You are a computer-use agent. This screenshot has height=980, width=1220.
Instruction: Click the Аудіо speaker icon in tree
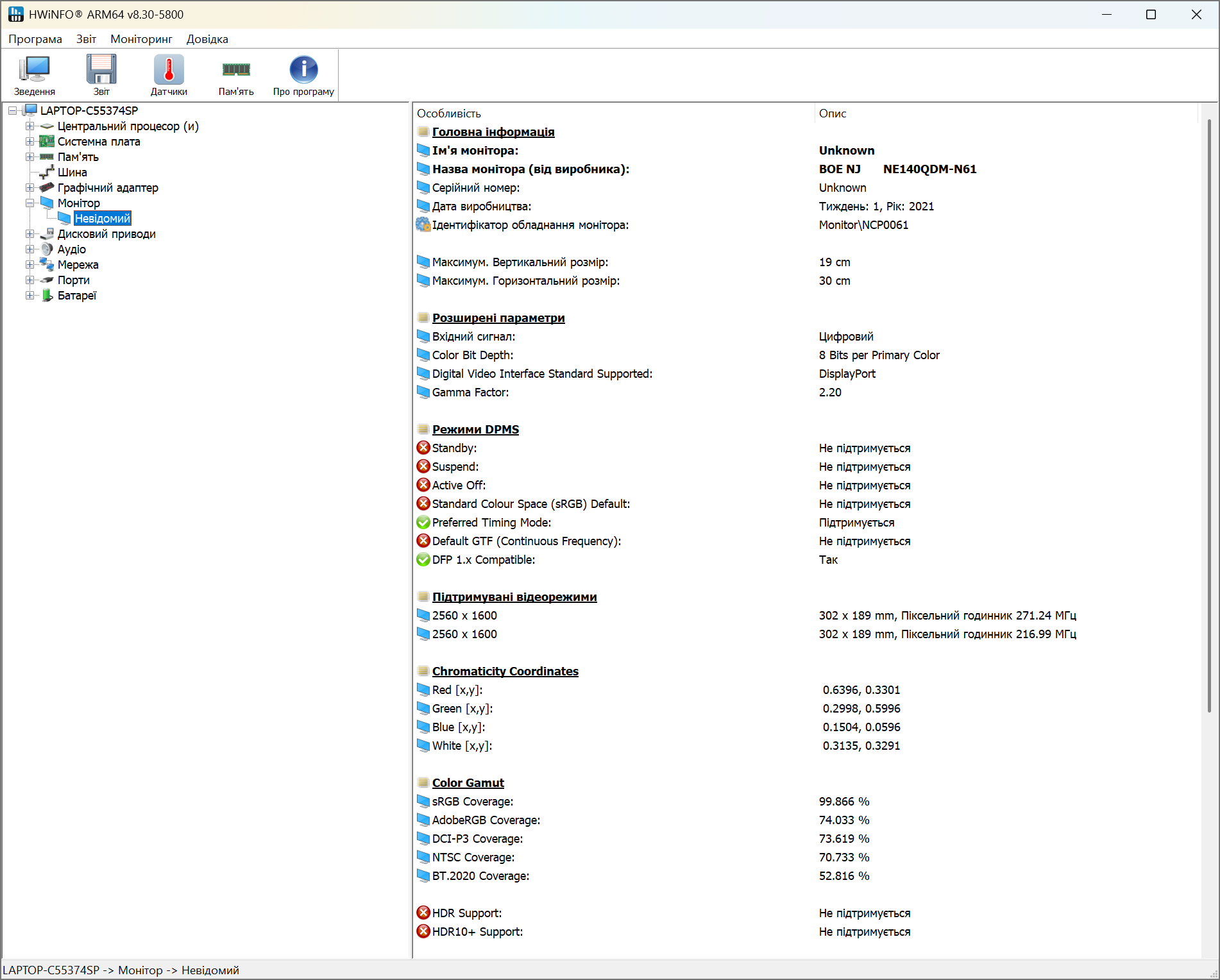coord(47,249)
